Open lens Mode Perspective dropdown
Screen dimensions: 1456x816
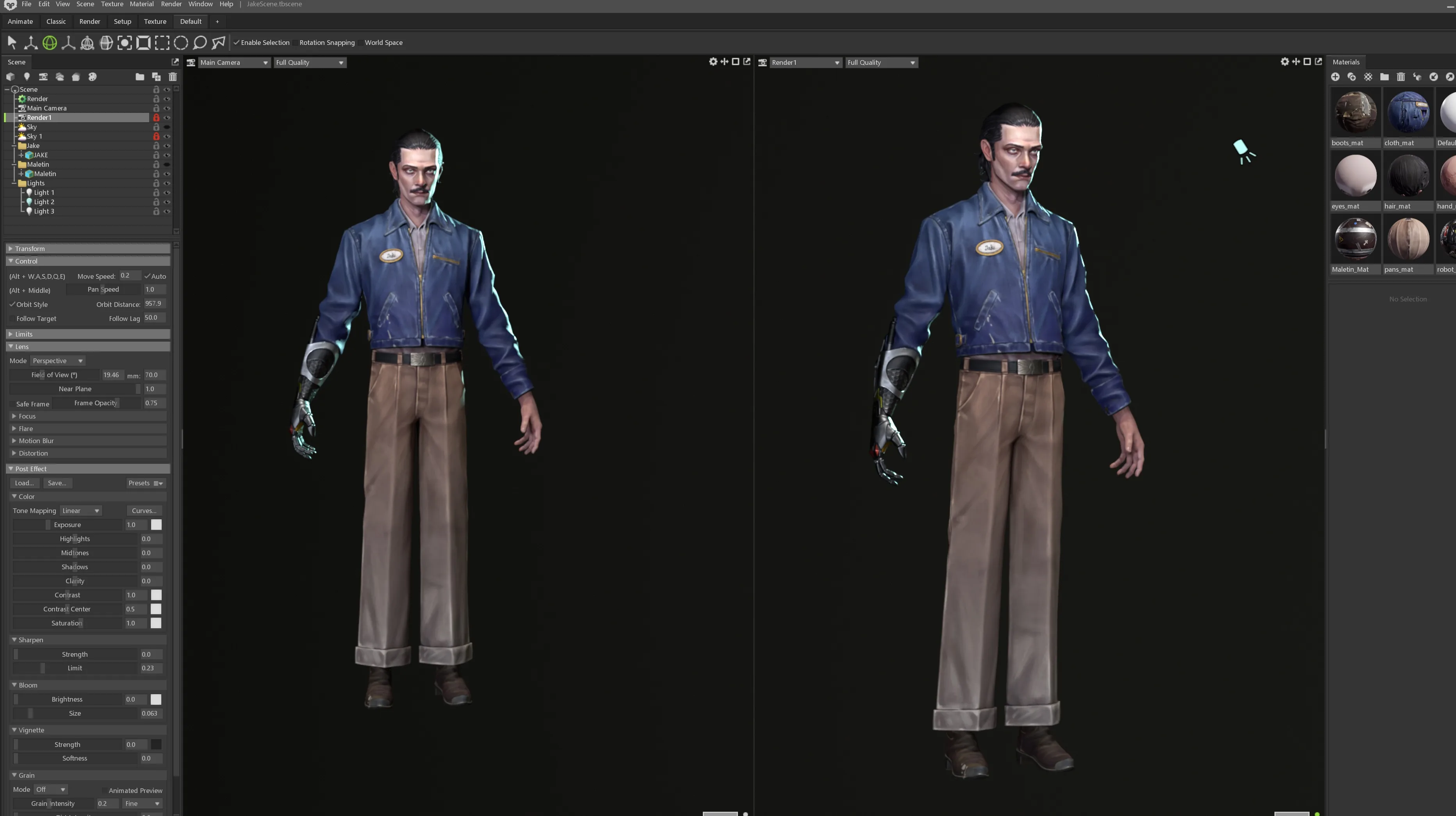point(58,360)
